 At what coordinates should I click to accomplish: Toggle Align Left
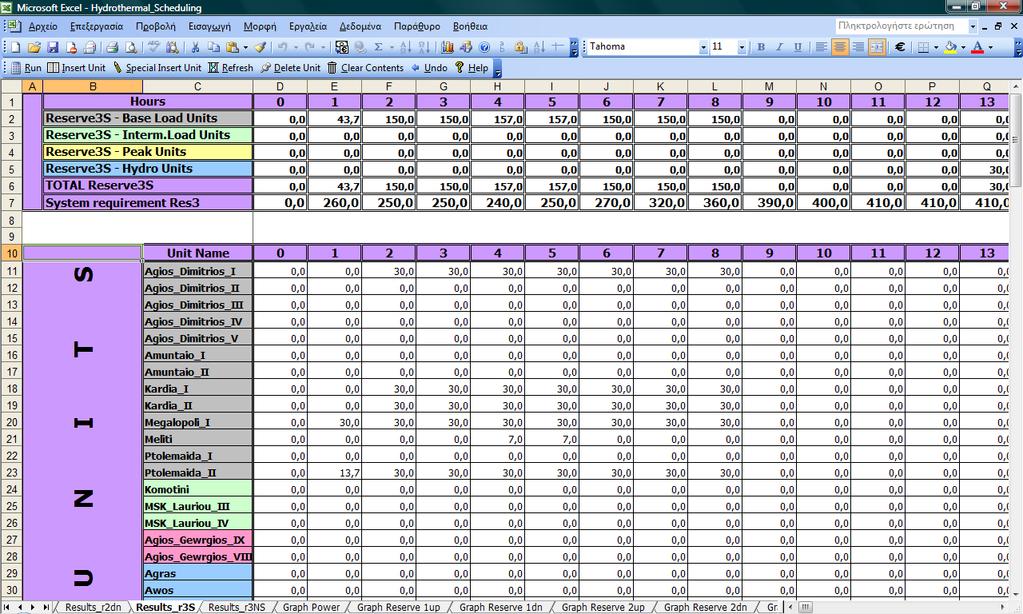821,47
